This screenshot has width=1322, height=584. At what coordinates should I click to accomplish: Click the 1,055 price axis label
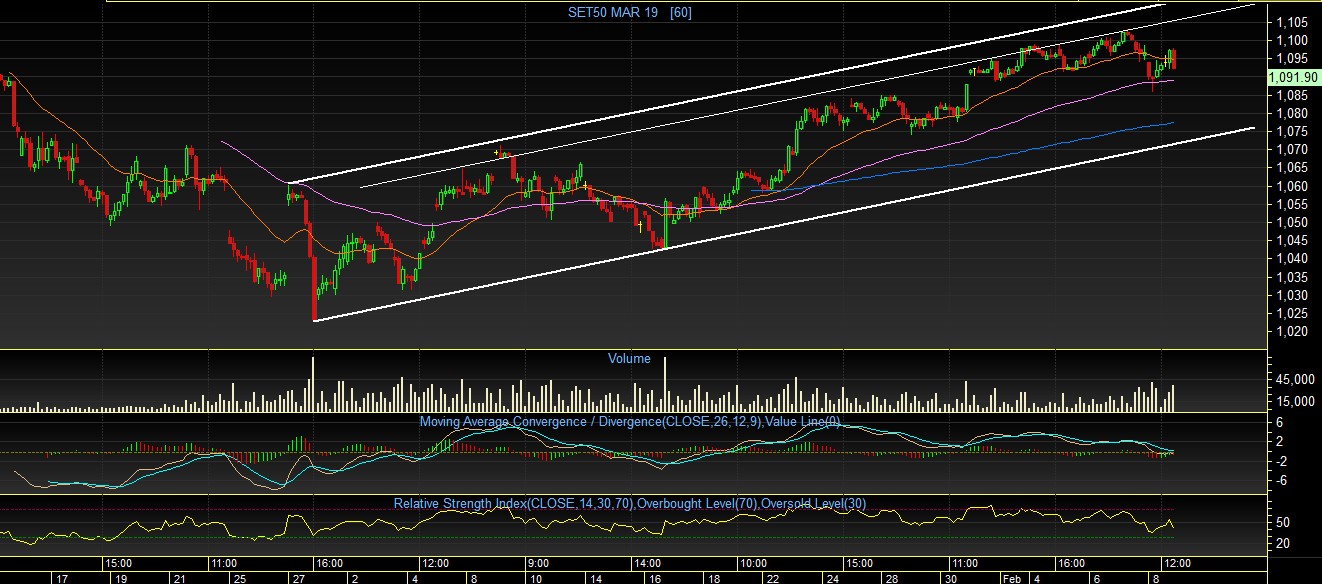[1292, 204]
